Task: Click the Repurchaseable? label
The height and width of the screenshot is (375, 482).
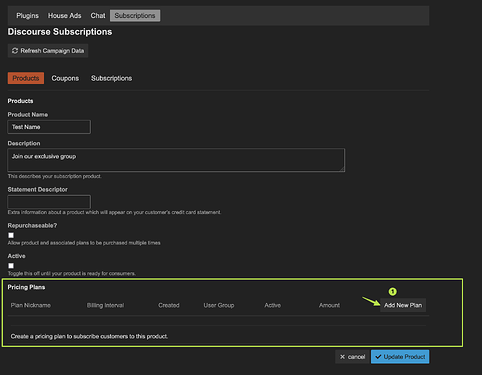Action: pyautogui.click(x=32, y=226)
